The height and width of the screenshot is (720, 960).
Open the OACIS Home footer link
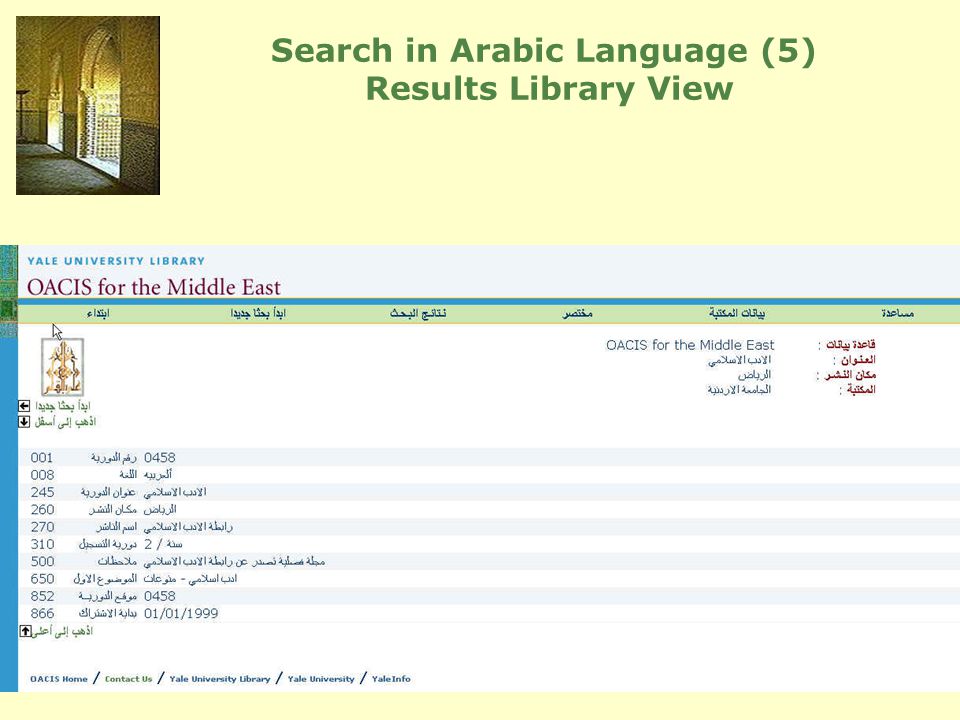coord(59,679)
